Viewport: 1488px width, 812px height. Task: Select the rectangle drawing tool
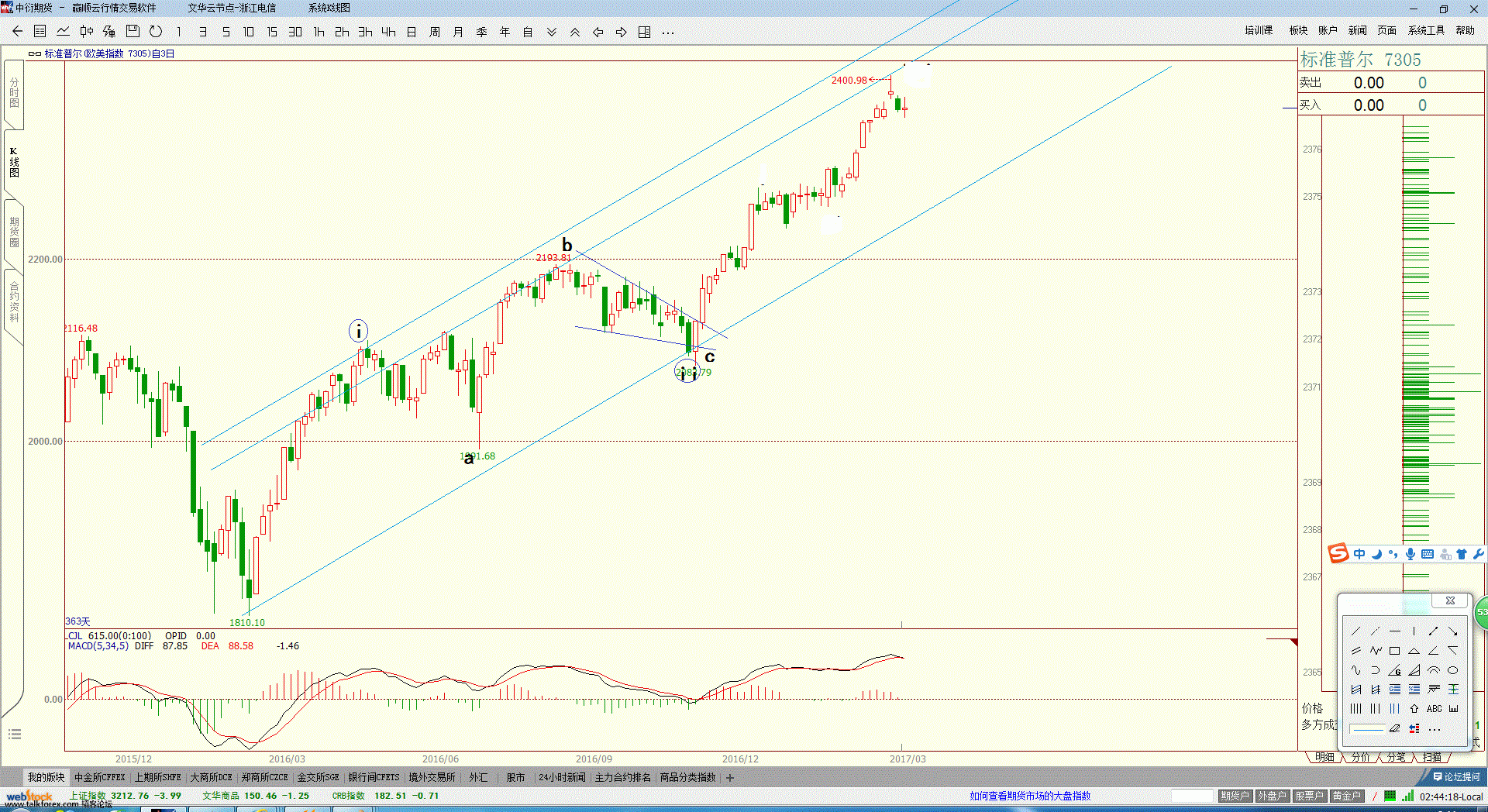(x=1394, y=651)
